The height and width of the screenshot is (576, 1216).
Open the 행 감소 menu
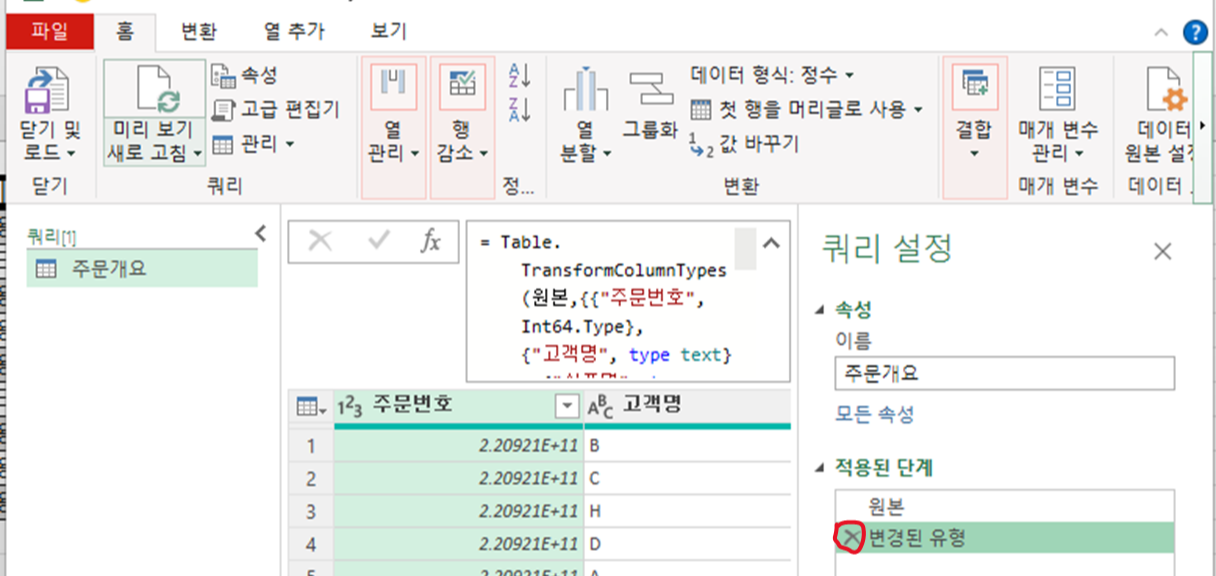[462, 126]
